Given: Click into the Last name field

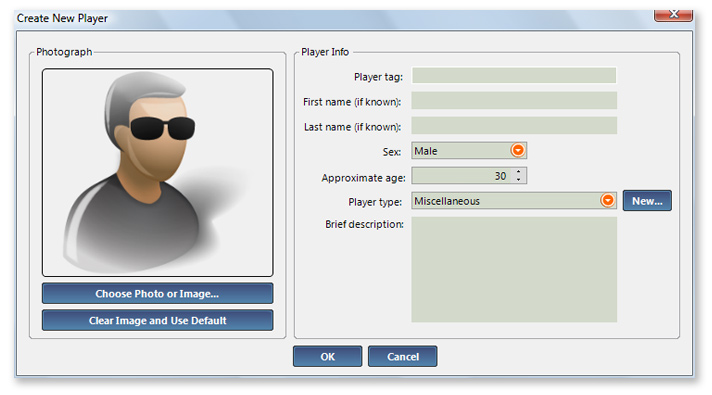Looking at the screenshot, I should [514, 125].
